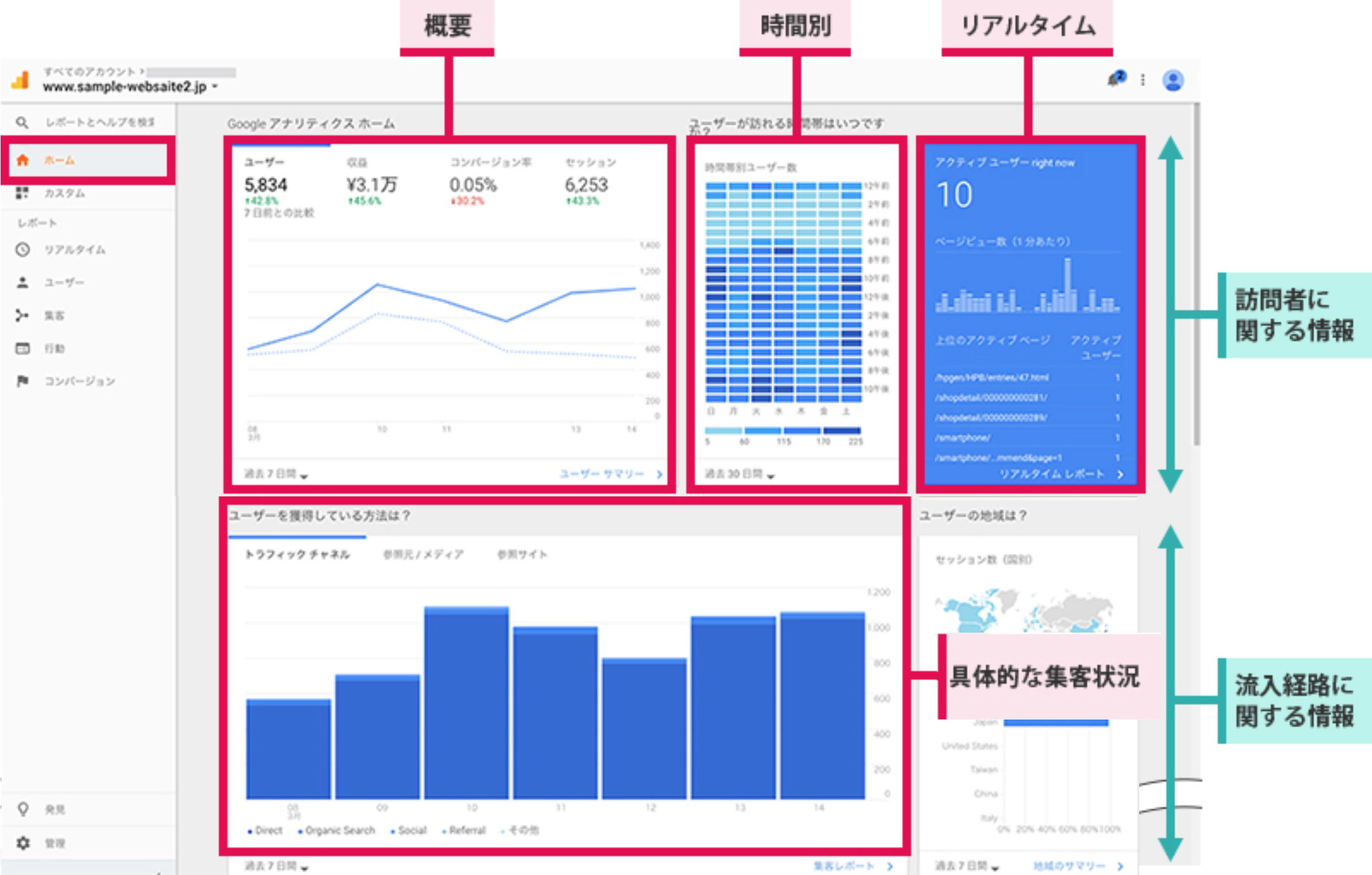
Task: Click the orange Home house icon
Action: [x=22, y=160]
